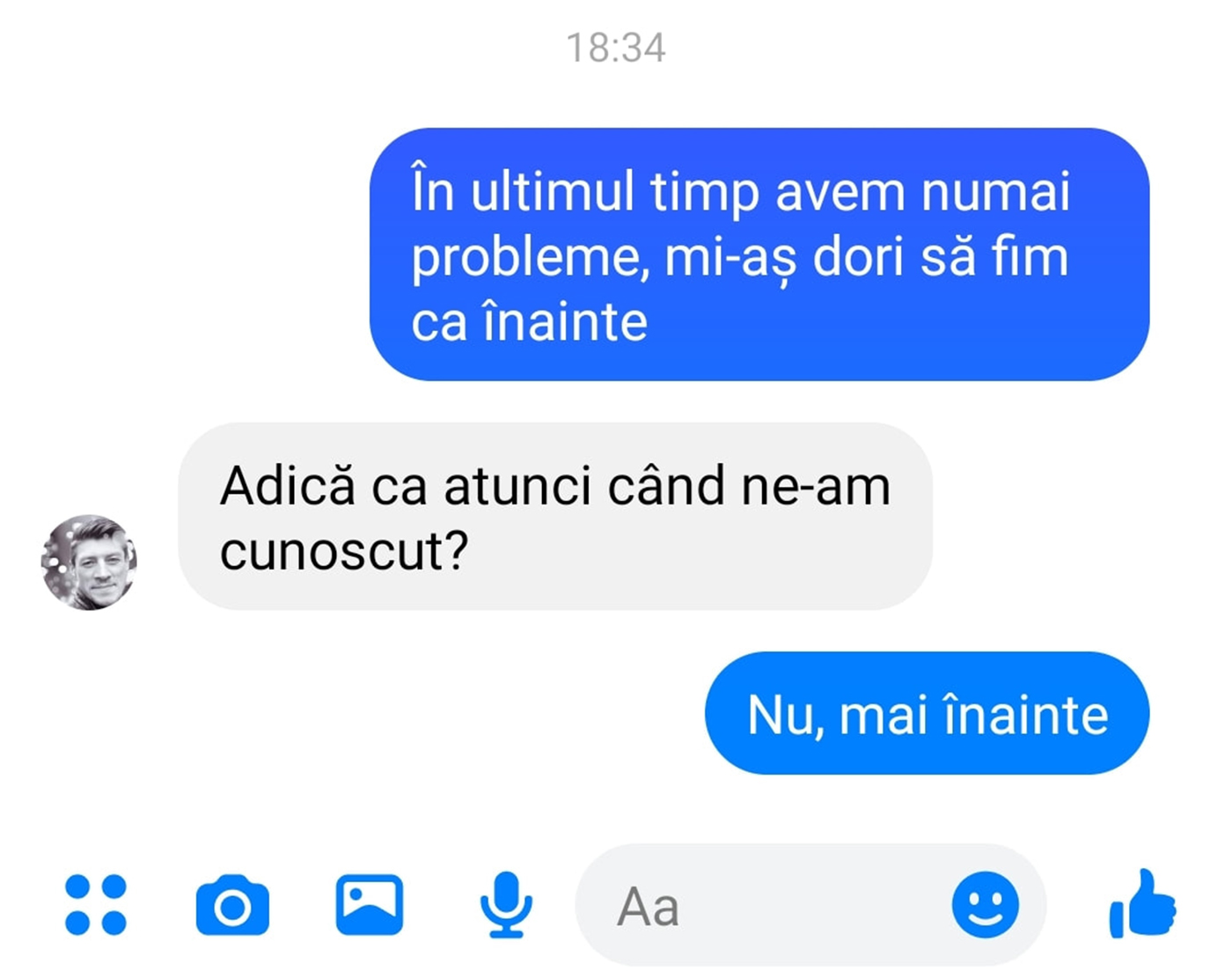Click the word 'ultimul' in the blue bubble
1232x971 pixels.
[553, 191]
